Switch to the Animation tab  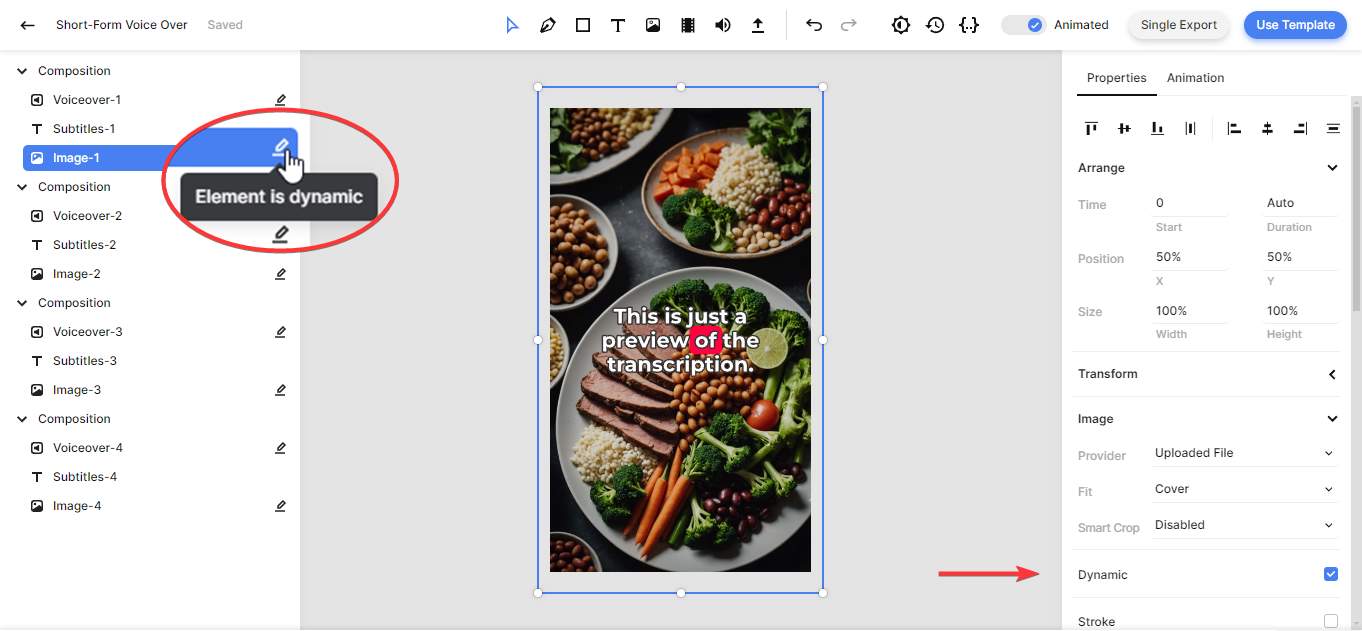pyautogui.click(x=1195, y=78)
